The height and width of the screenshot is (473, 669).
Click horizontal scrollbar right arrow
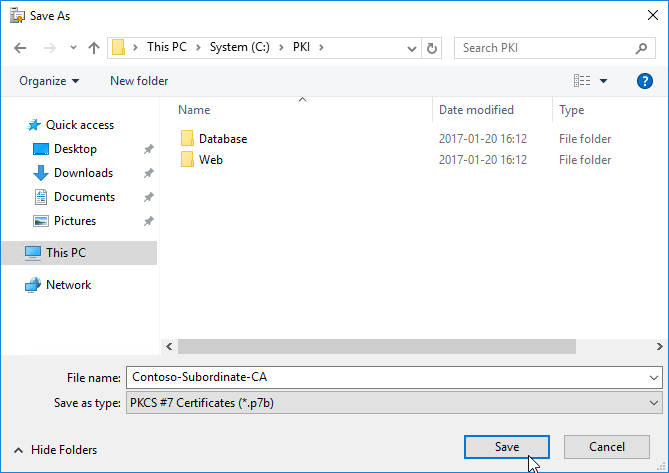[x=660, y=346]
